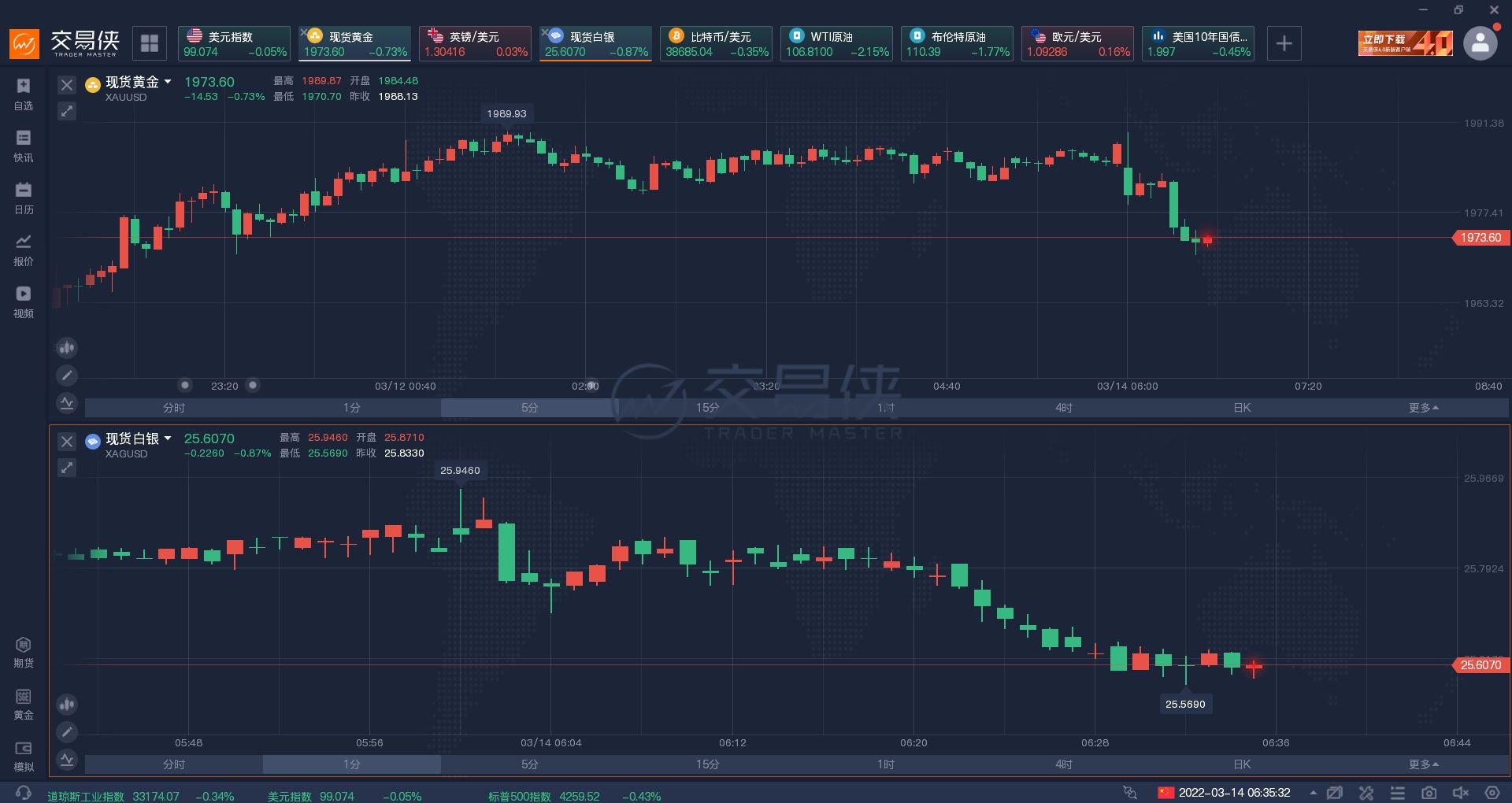Switch to the 英镑/美元 instrument tab
This screenshot has width=1512, height=803.
point(476,43)
